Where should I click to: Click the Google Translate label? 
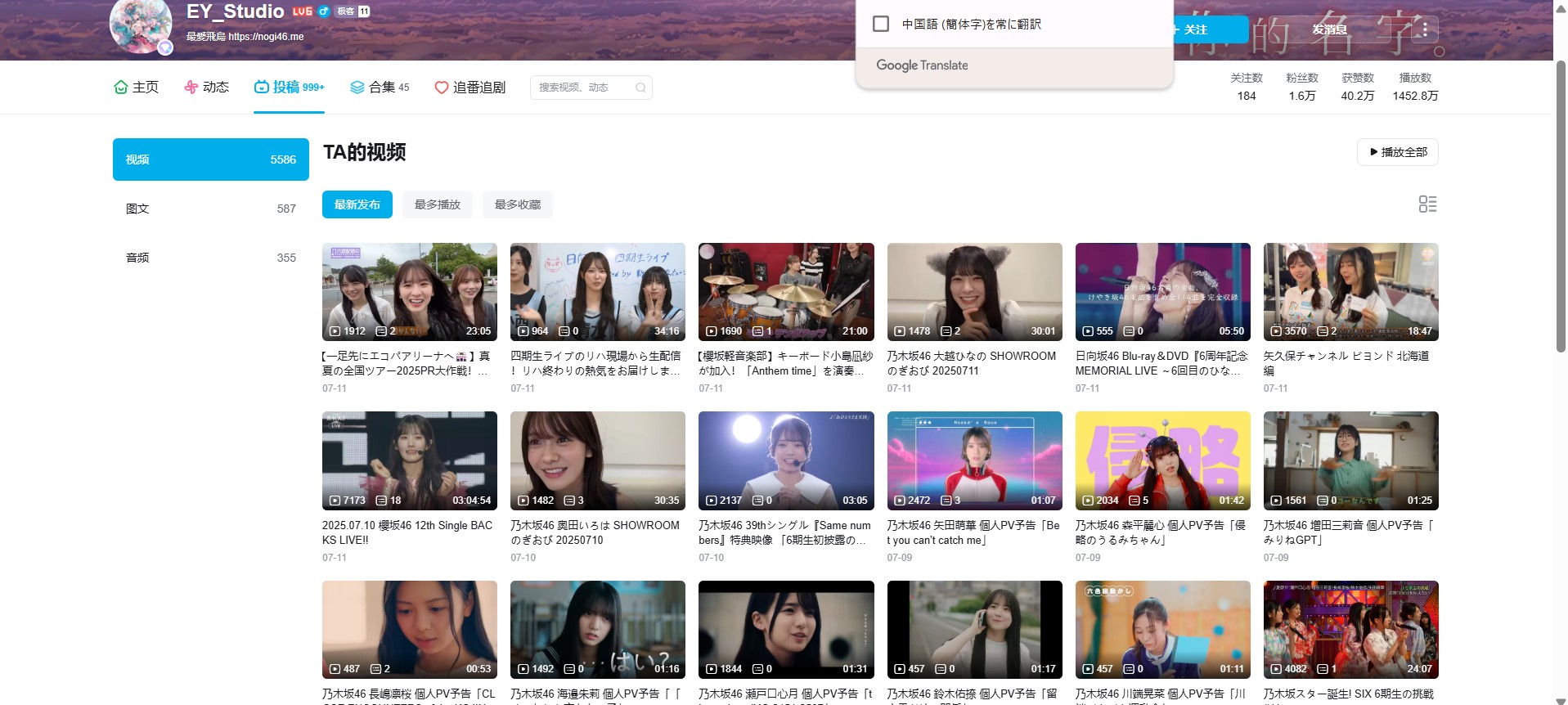tap(922, 65)
